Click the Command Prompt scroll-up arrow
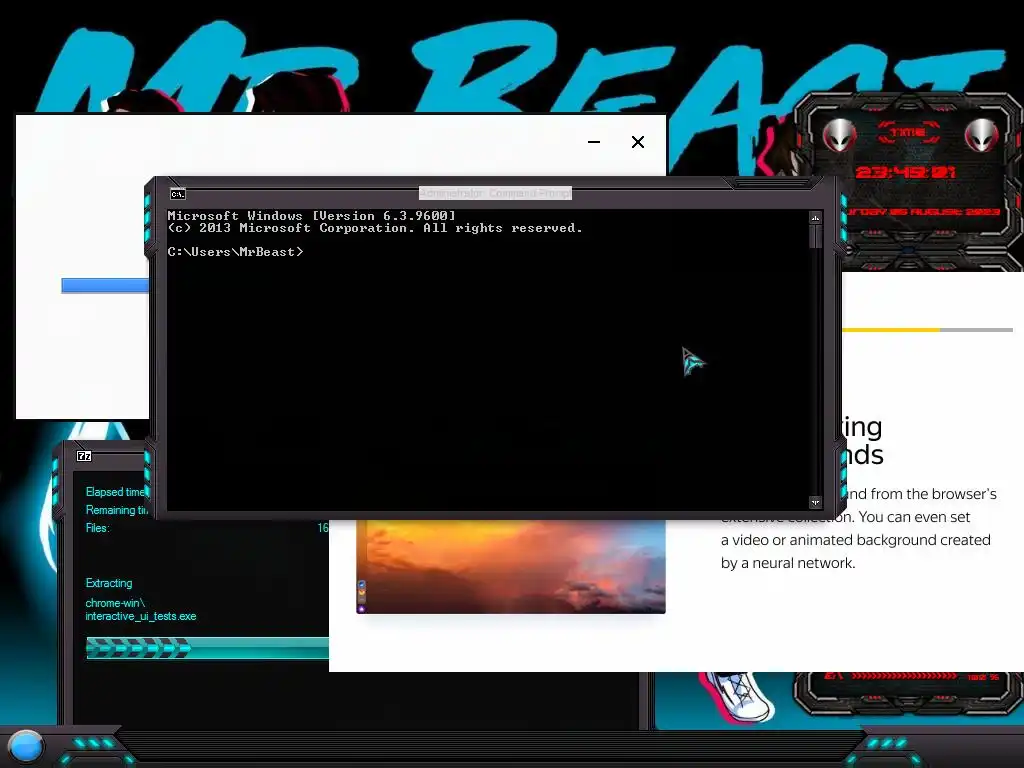 point(815,217)
